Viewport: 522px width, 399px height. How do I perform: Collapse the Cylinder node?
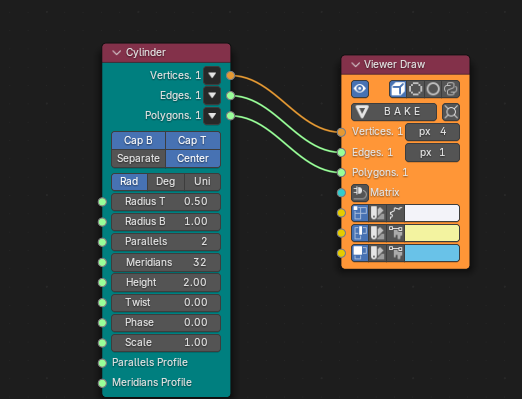pos(117,53)
